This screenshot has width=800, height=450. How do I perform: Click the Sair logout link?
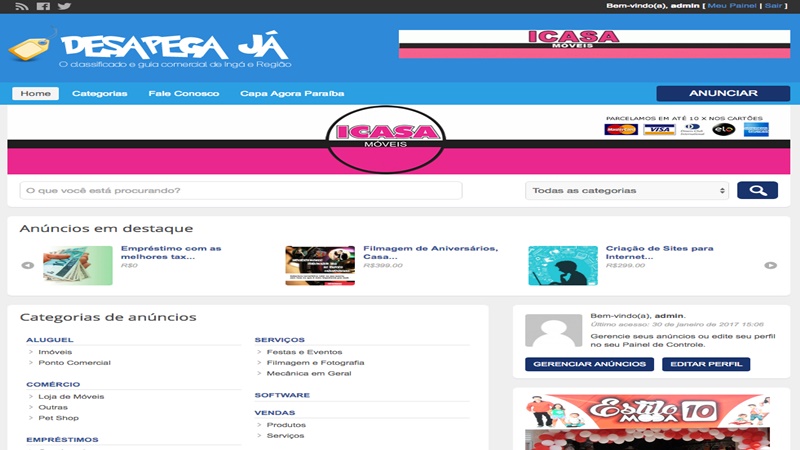point(773,6)
